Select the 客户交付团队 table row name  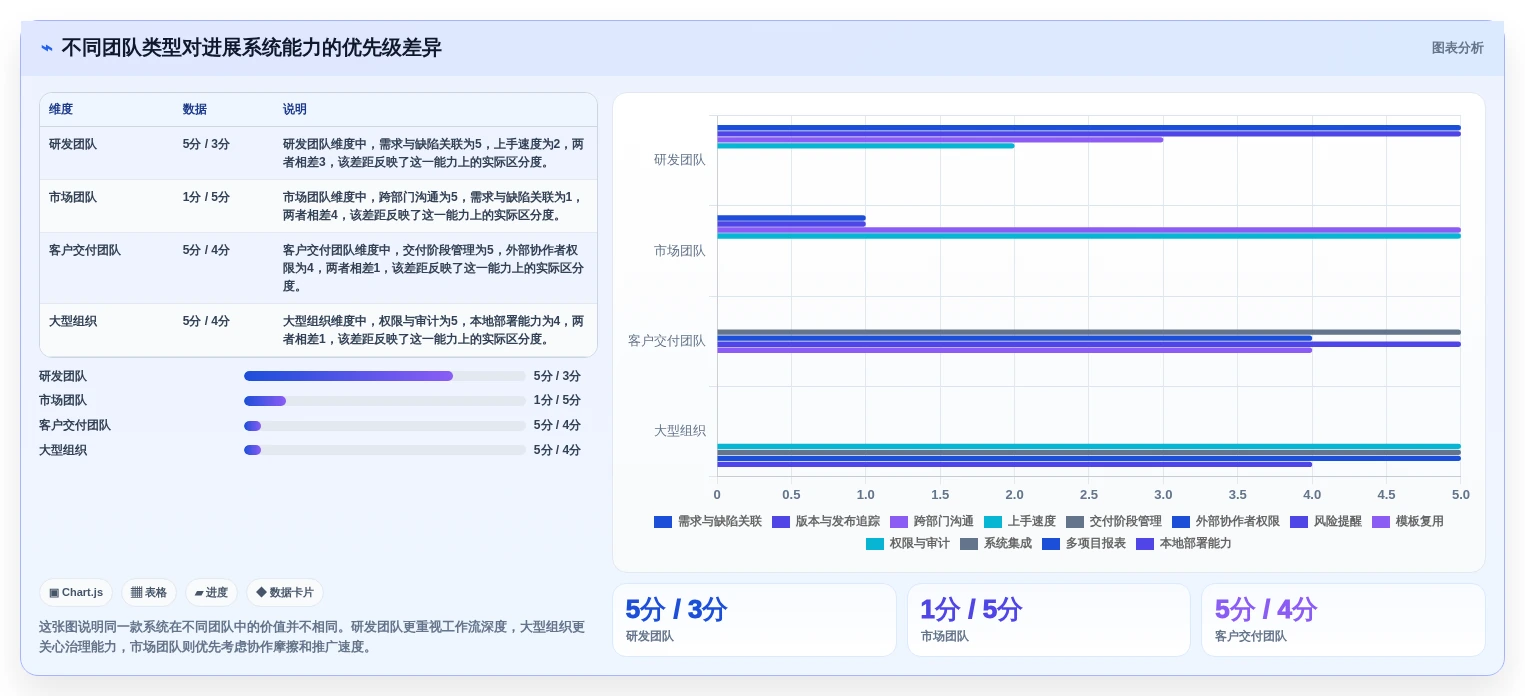pyautogui.click(x=85, y=250)
